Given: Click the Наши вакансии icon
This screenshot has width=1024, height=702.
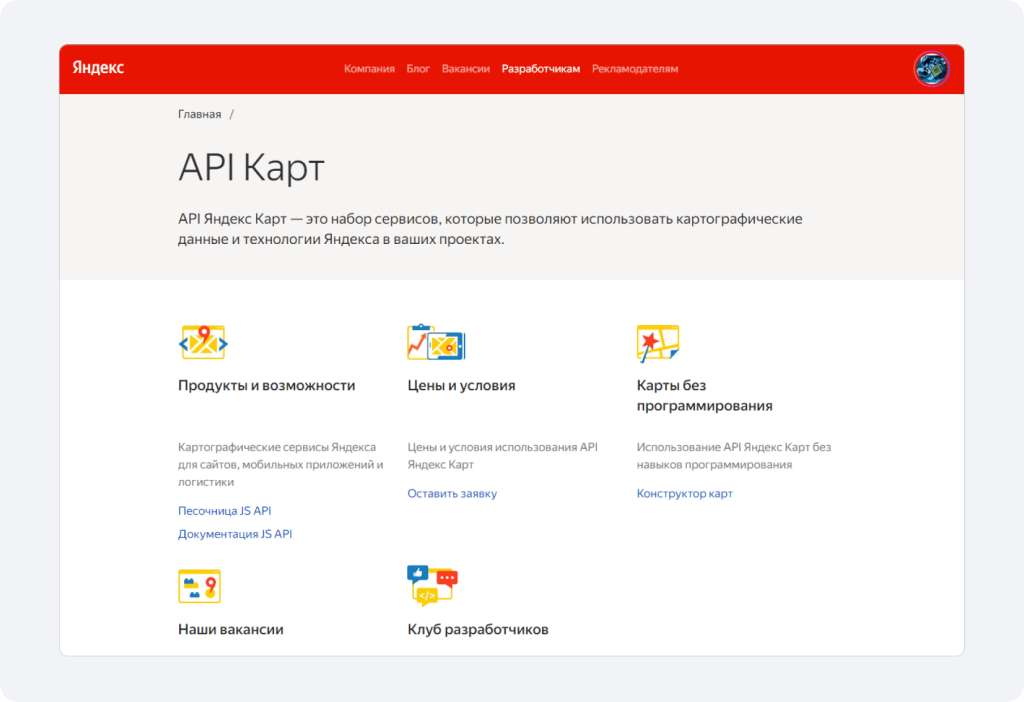Looking at the screenshot, I should (199, 586).
